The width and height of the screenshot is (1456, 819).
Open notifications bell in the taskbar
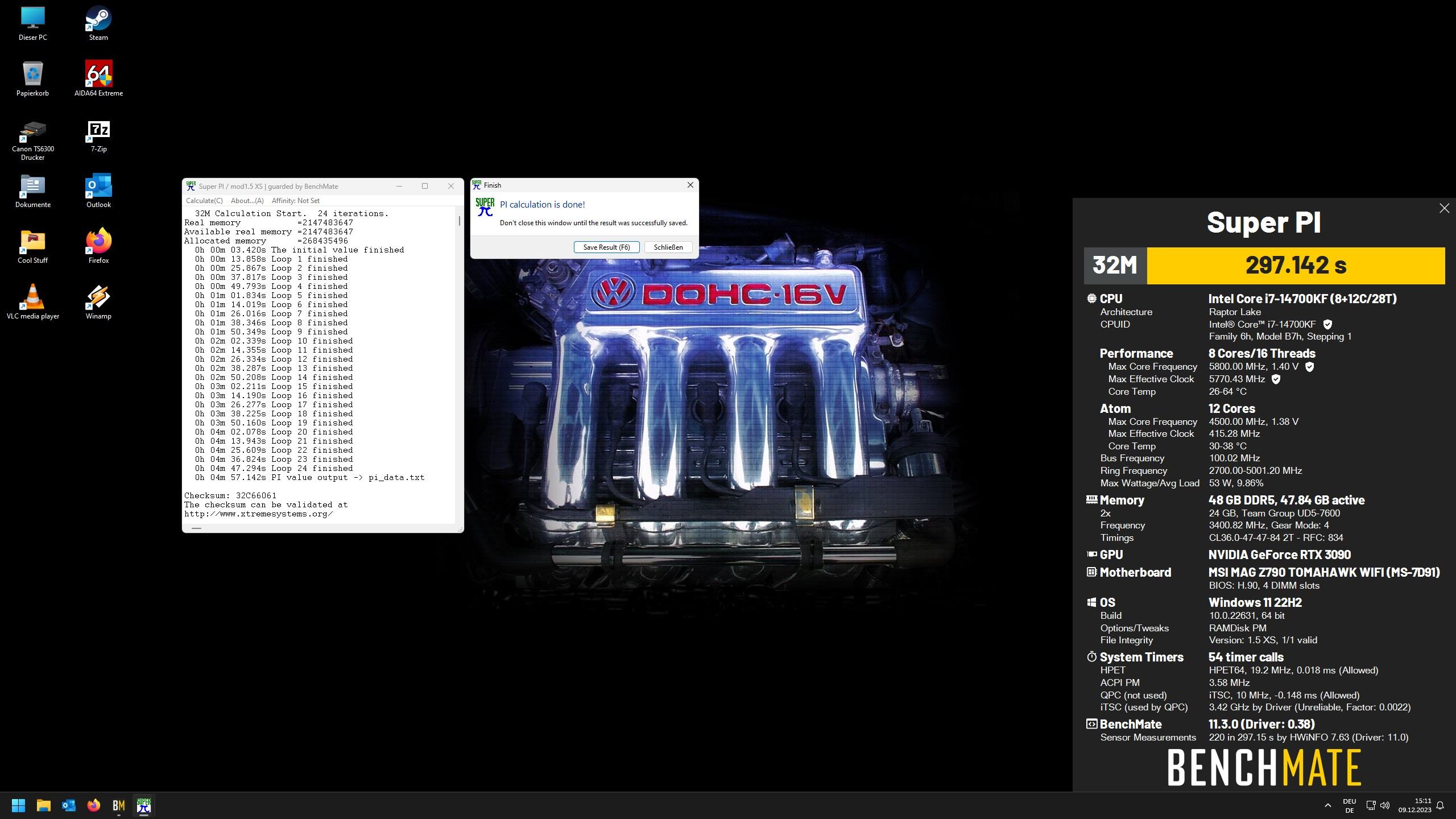click(x=1440, y=805)
